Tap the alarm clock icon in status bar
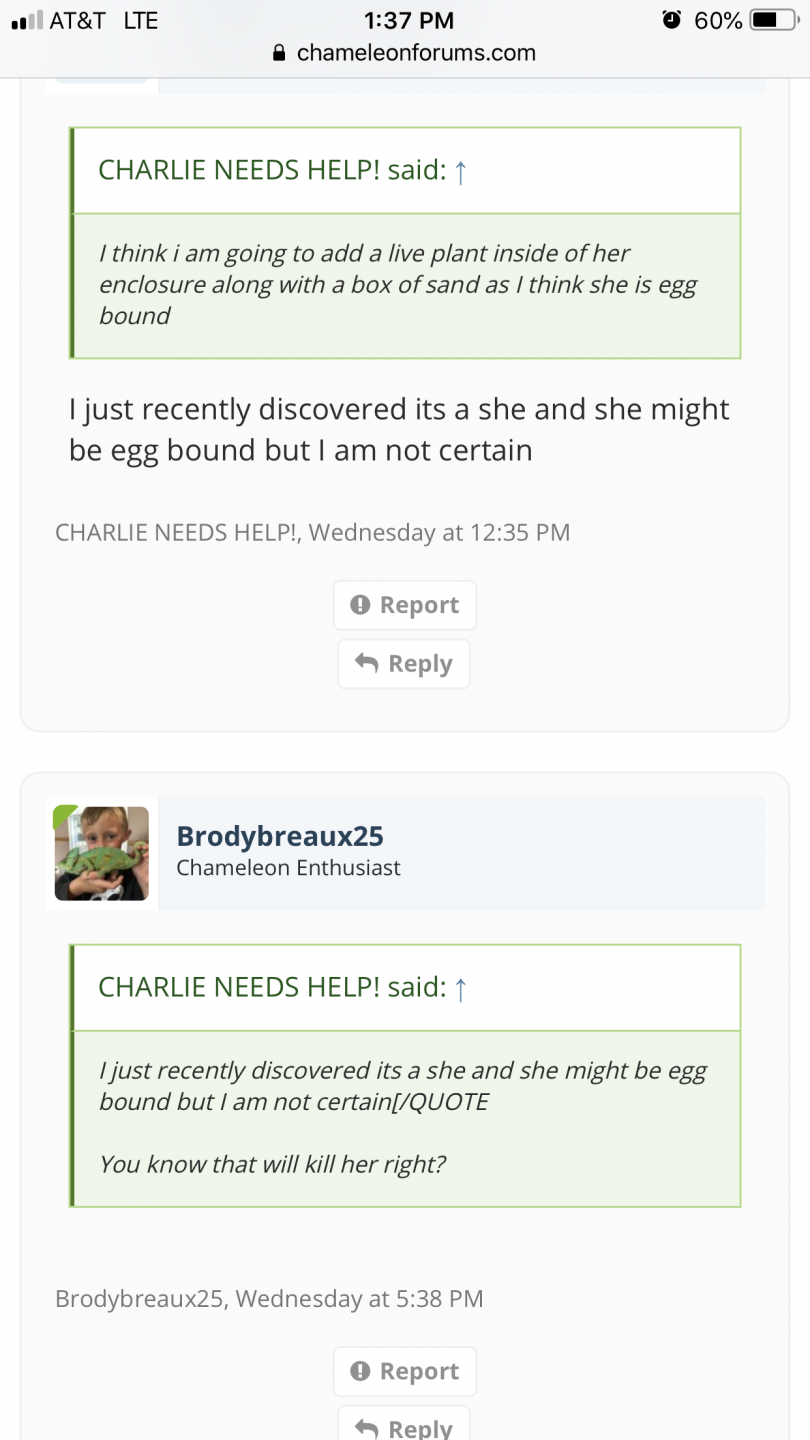The image size is (810, 1440). pyautogui.click(x=671, y=20)
